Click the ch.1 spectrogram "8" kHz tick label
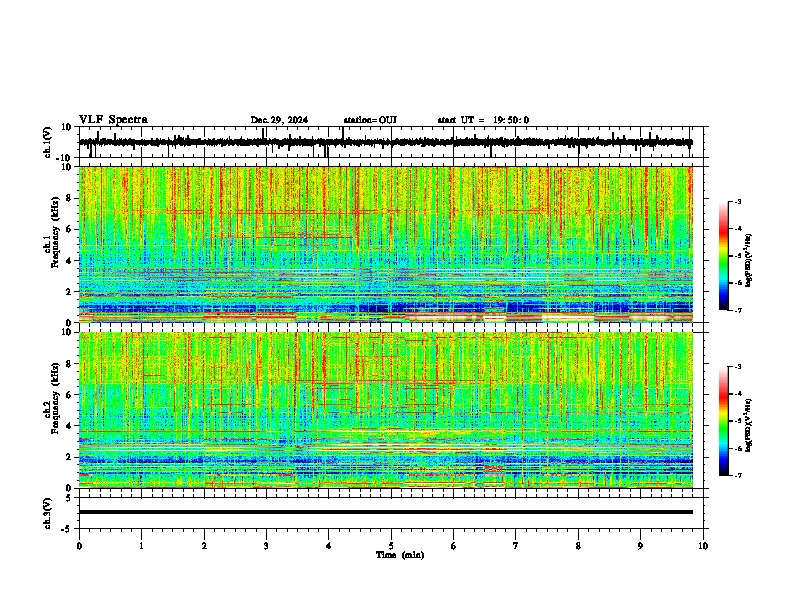The width and height of the screenshot is (792, 612). (69, 198)
